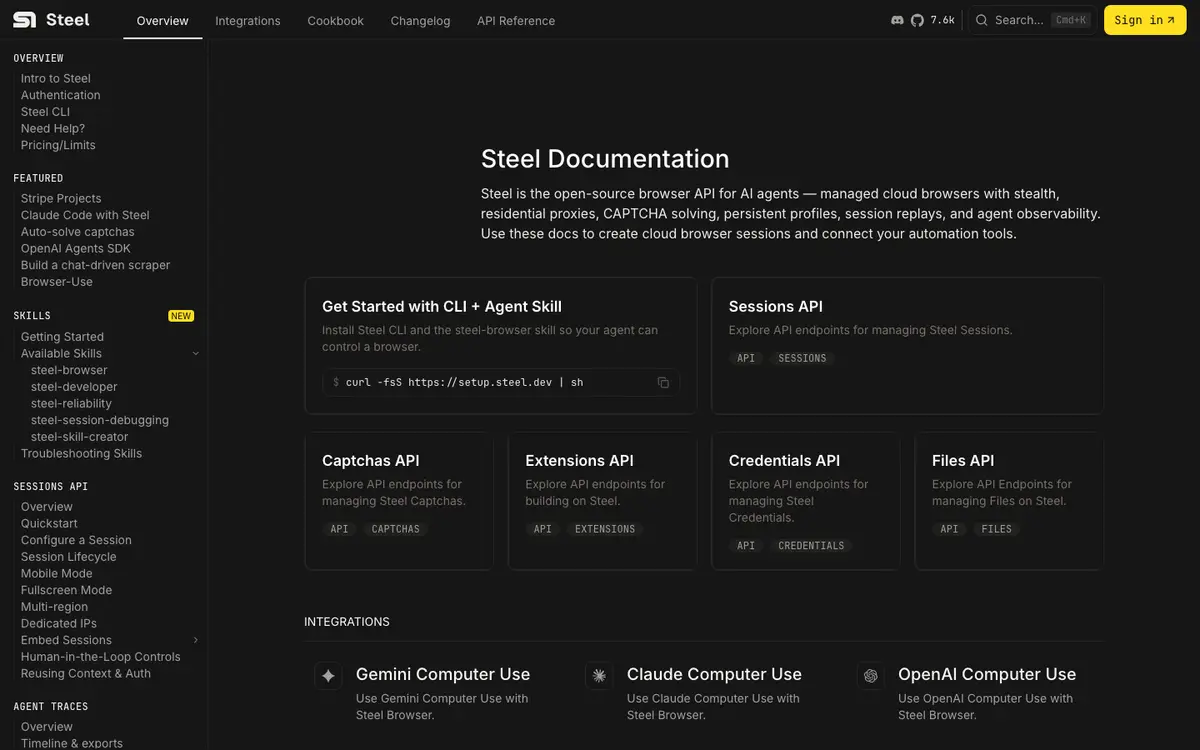
Task: Open the Credentials API card
Action: pos(806,501)
